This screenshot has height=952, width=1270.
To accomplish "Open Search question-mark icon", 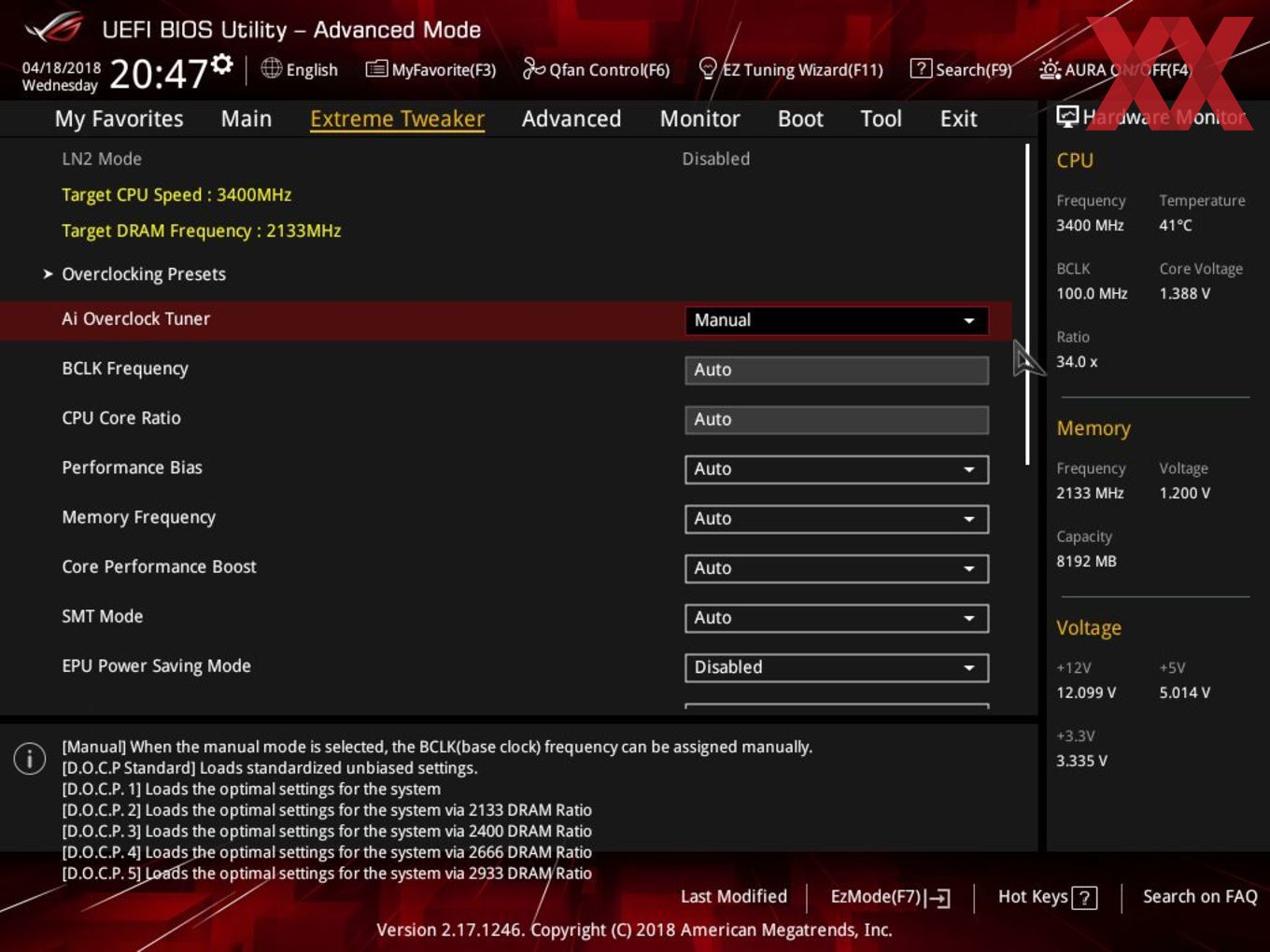I will click(921, 68).
